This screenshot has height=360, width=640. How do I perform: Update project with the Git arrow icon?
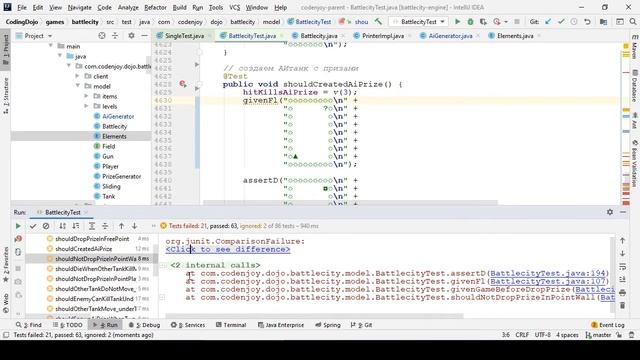point(548,22)
